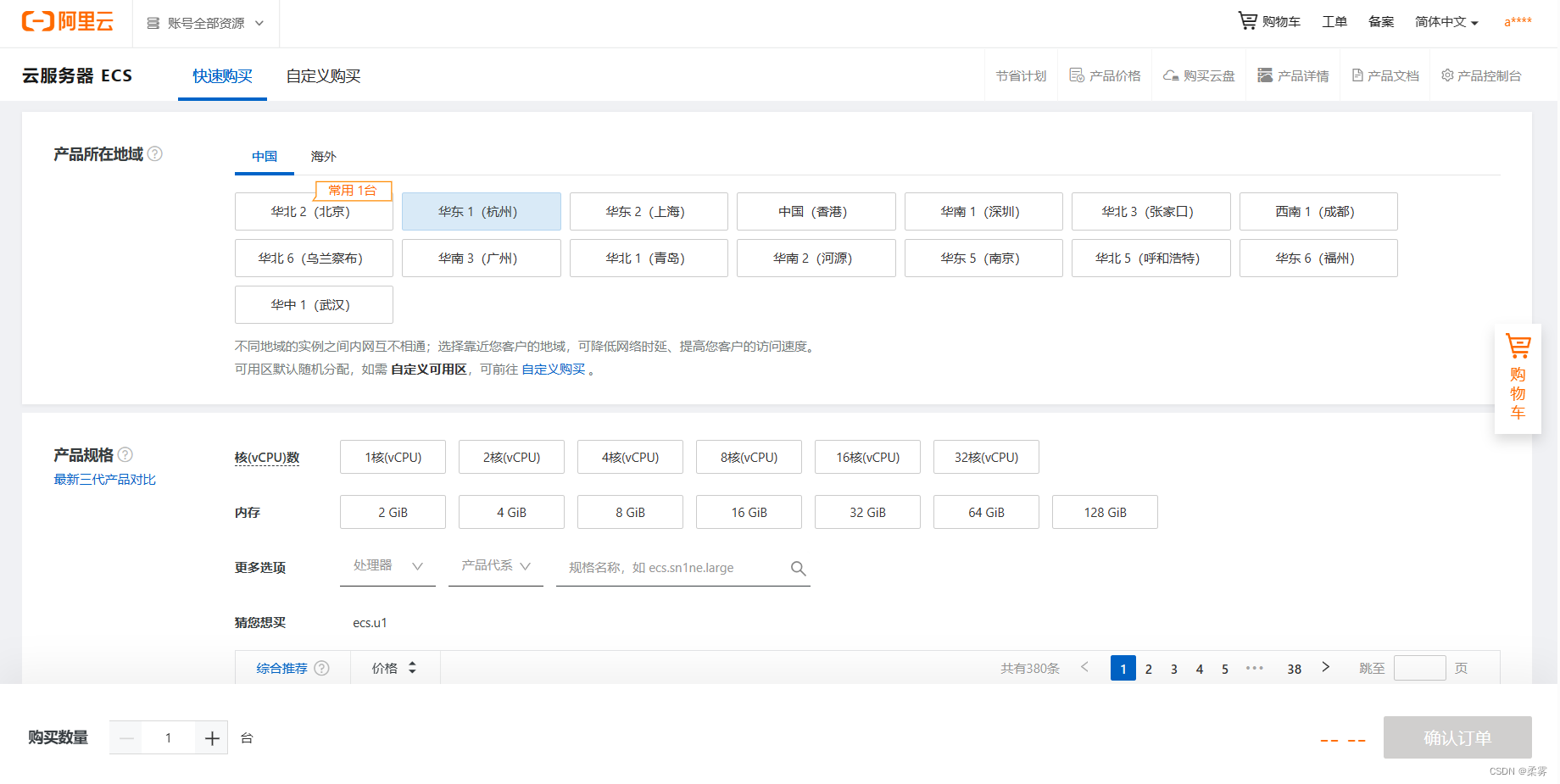This screenshot has height=784, width=1560.
Task: Choose 16 GiB memory option
Action: pyautogui.click(x=749, y=512)
